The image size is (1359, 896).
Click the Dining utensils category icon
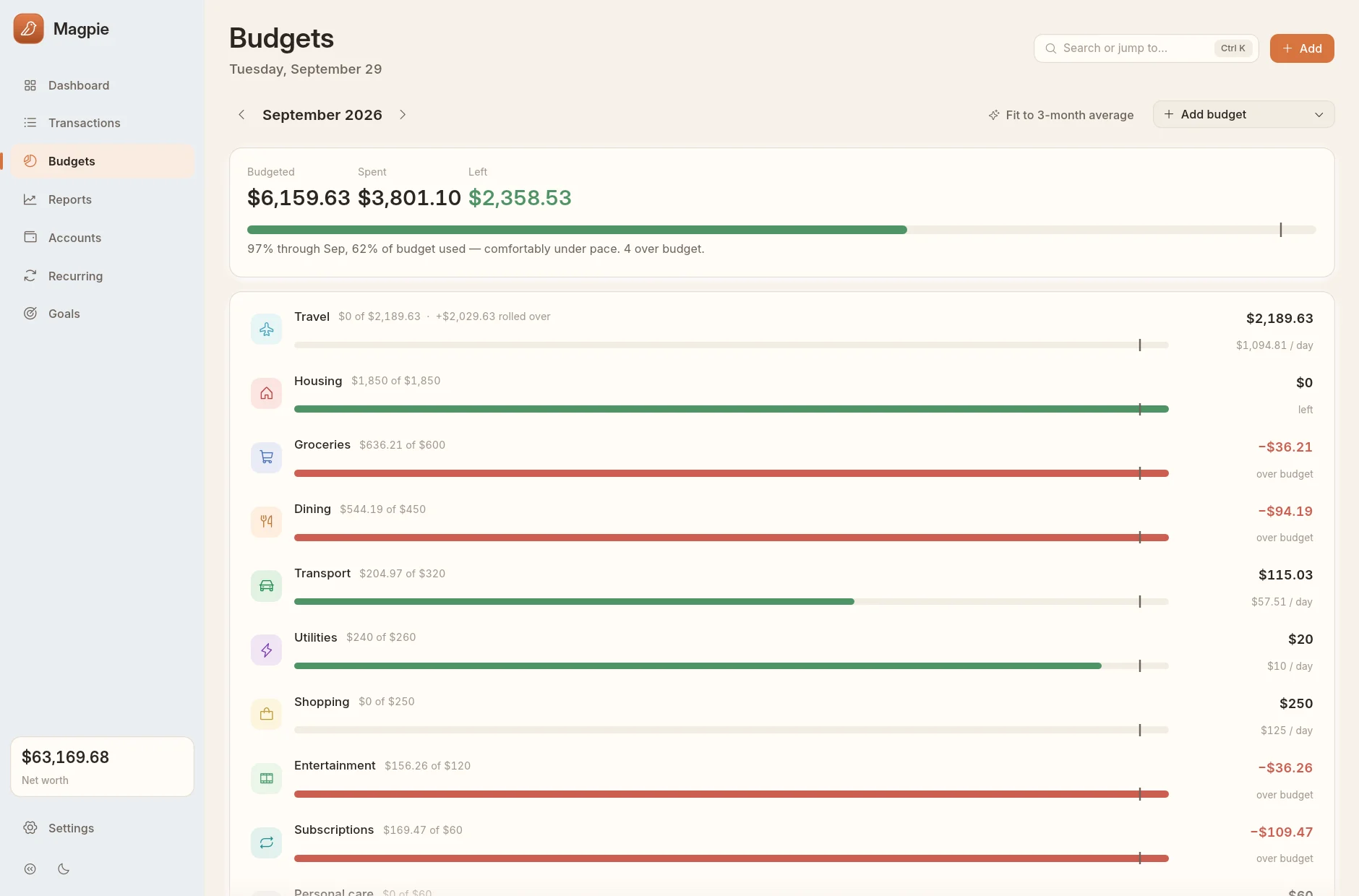tap(266, 522)
